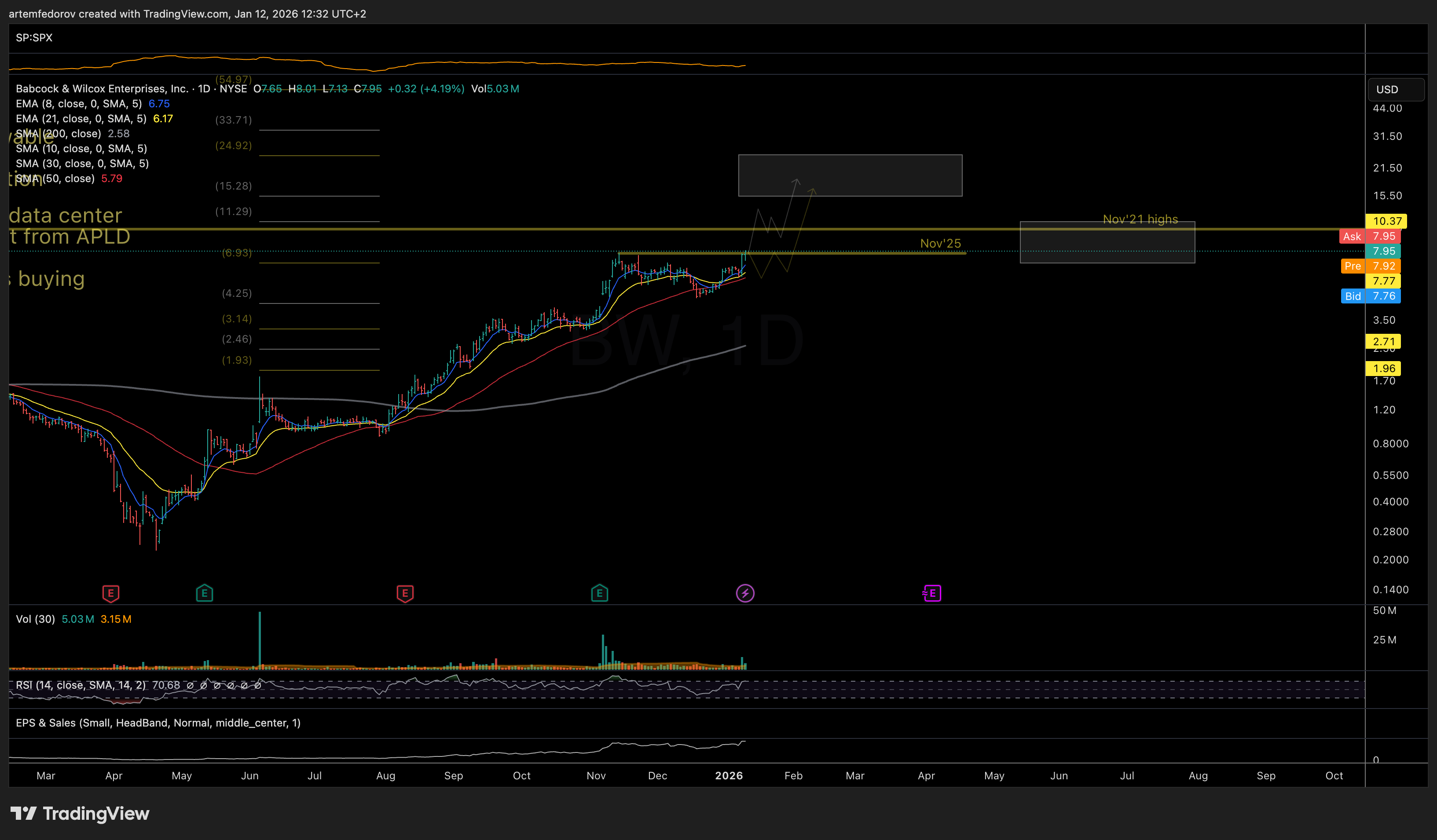Screen dimensions: 1437x840
Task: Click the purple upcoming earnings E marker
Action: point(932,593)
